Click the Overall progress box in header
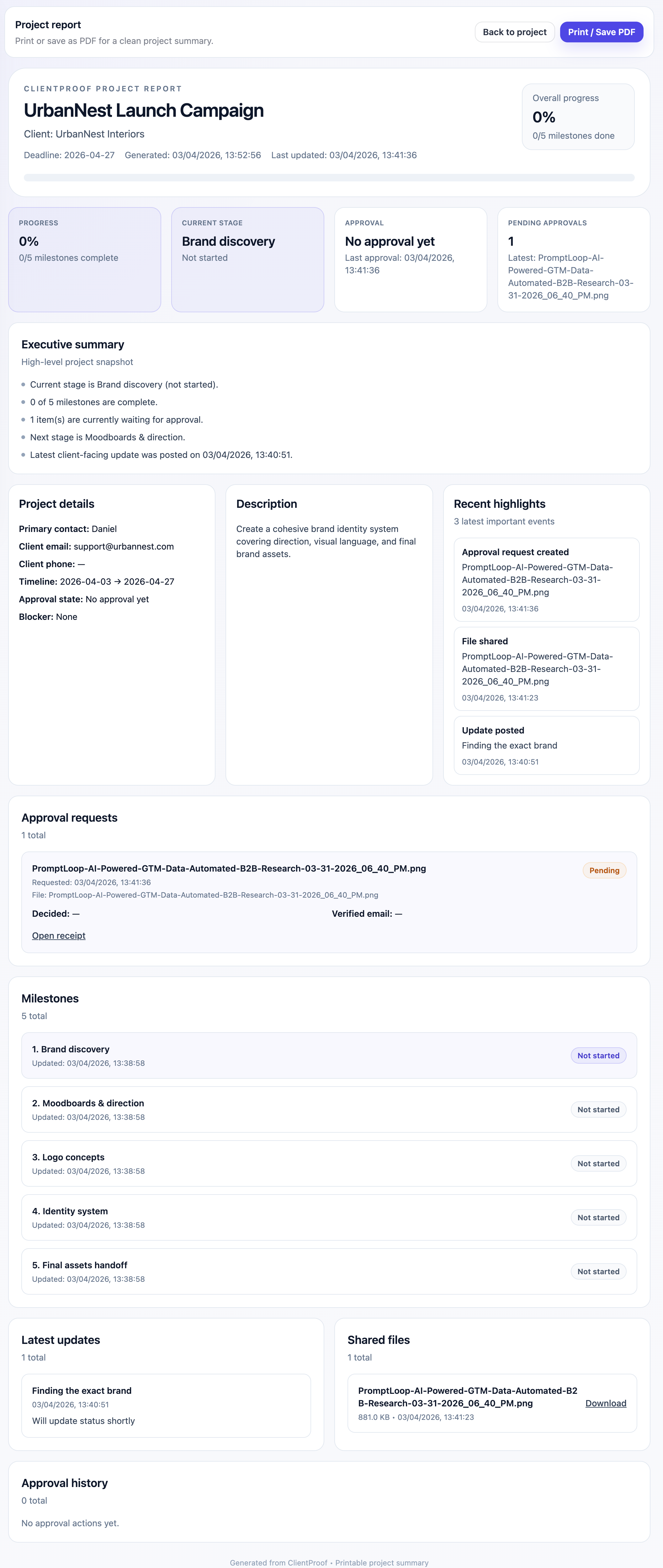 pos(577,116)
